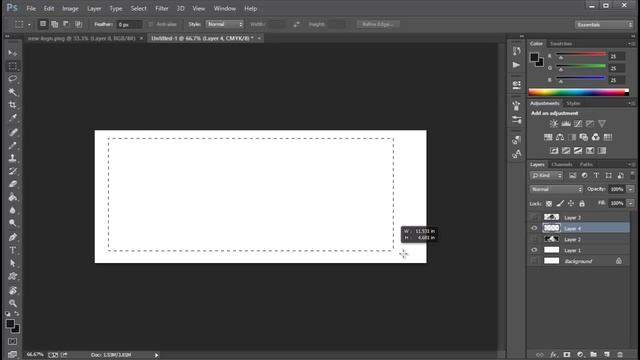Select the Path Selection tool
Screen dimensions: 640x360
13,263
